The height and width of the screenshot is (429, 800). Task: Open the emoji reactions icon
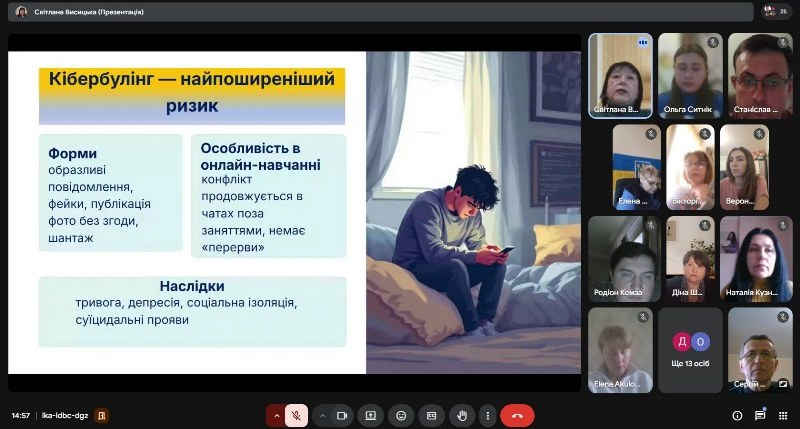(x=401, y=415)
